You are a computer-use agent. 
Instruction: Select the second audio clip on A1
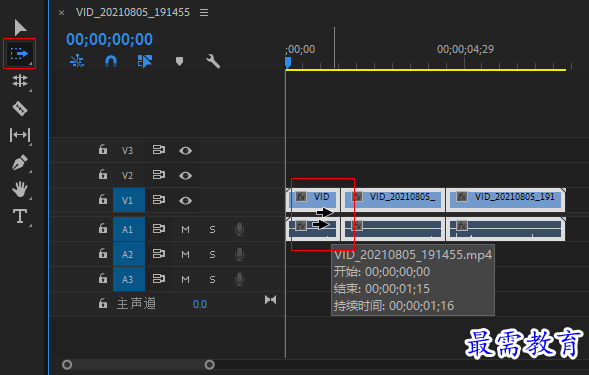(x=393, y=229)
